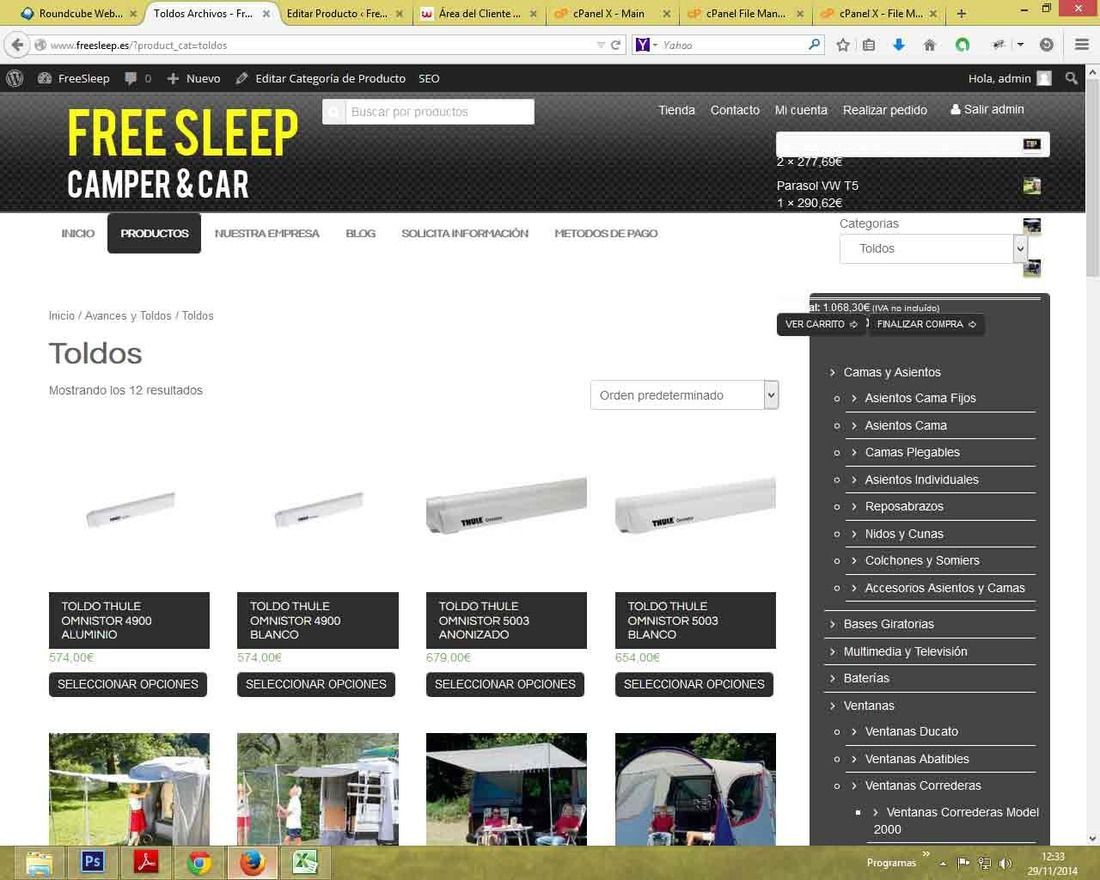Open Toldo Thule Omnistor 4900 Blanco image
The height and width of the screenshot is (880, 1100).
[x=318, y=509]
